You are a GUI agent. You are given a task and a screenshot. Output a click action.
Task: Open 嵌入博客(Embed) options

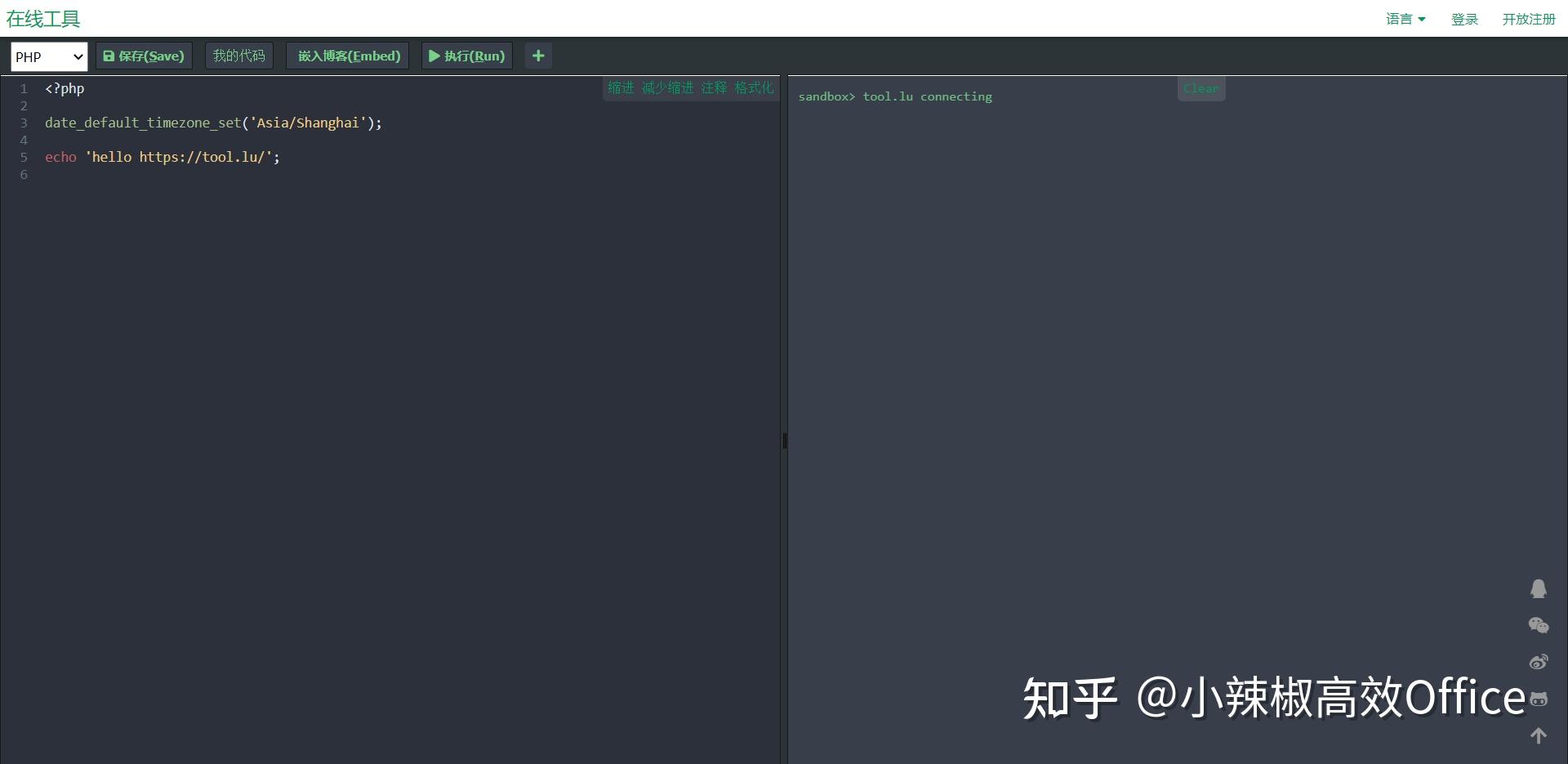[347, 56]
